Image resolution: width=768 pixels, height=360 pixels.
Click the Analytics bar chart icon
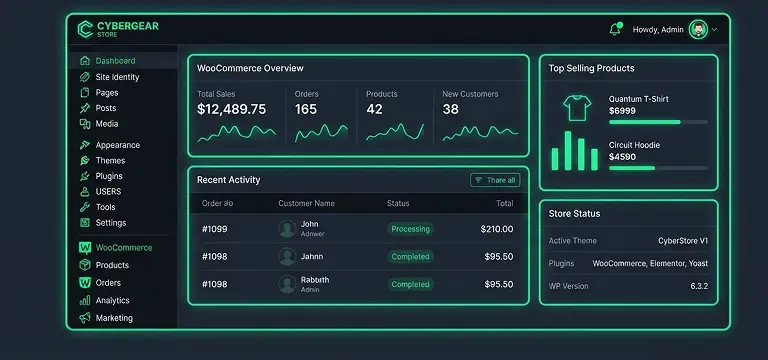pos(85,300)
